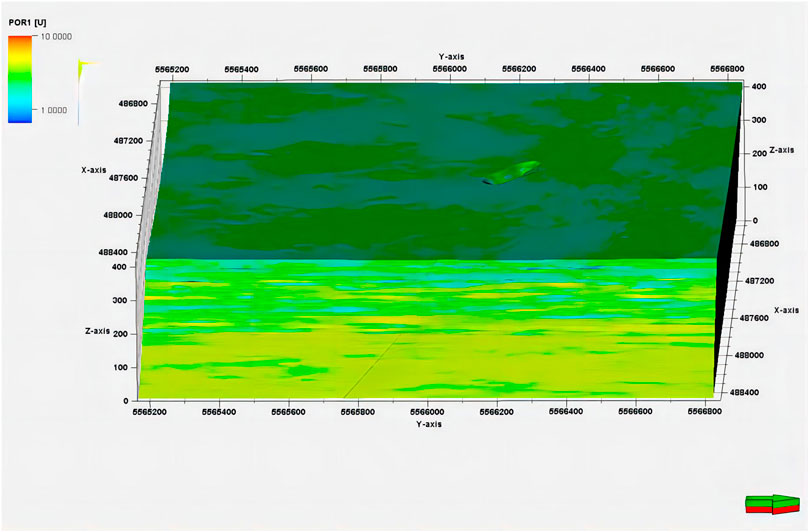Click the diagonal fault line on front section
Image resolution: width=809 pixels, height=532 pixels.
click(x=373, y=365)
